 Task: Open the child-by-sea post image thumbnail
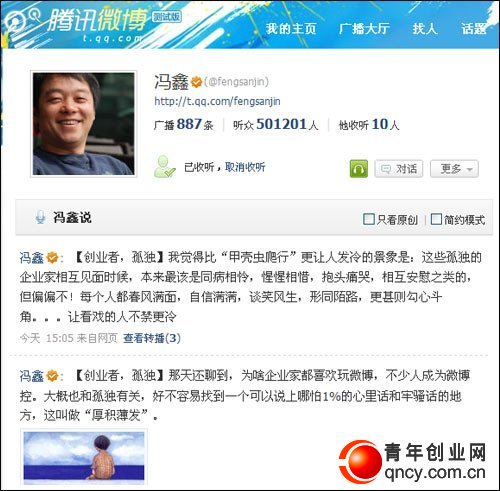[84, 457]
